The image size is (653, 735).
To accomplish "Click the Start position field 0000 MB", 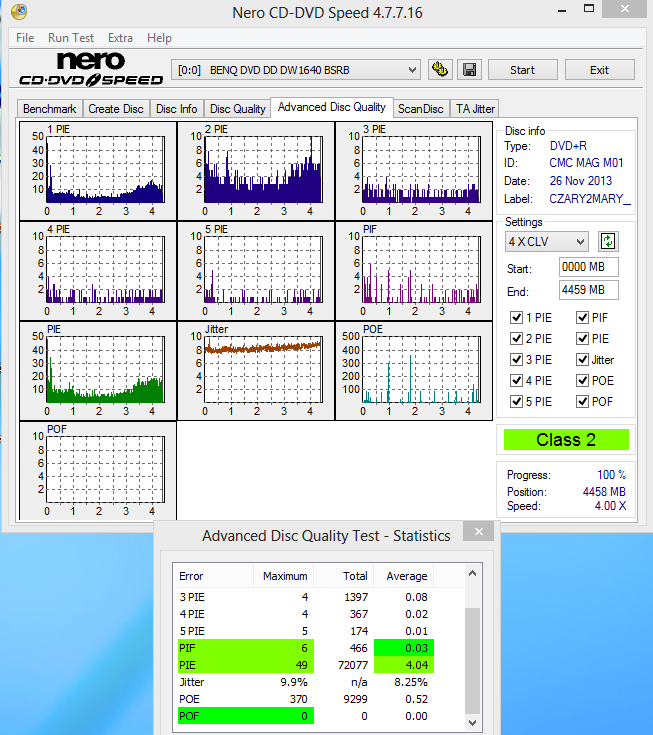I will [x=588, y=267].
